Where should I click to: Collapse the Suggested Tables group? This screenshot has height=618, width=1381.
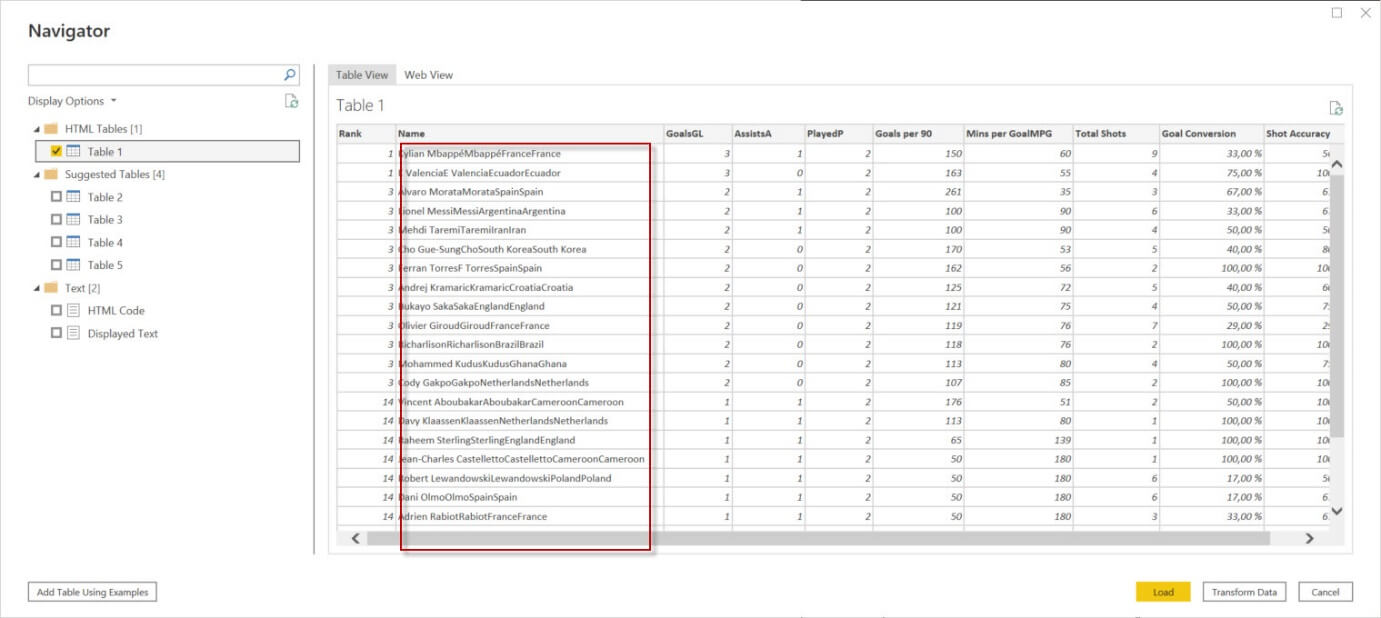coord(37,175)
